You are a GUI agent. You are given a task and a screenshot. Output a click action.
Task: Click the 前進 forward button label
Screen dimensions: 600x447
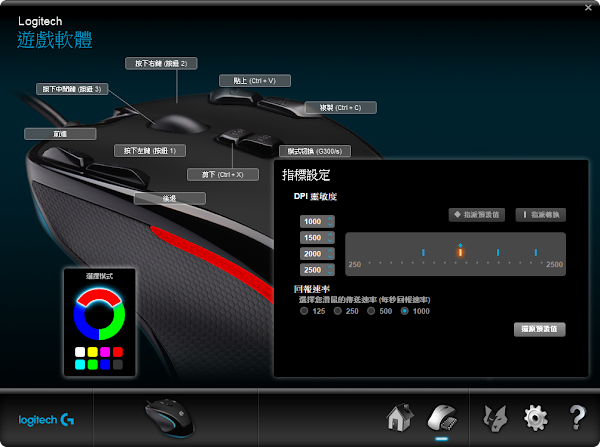[x=60, y=134]
